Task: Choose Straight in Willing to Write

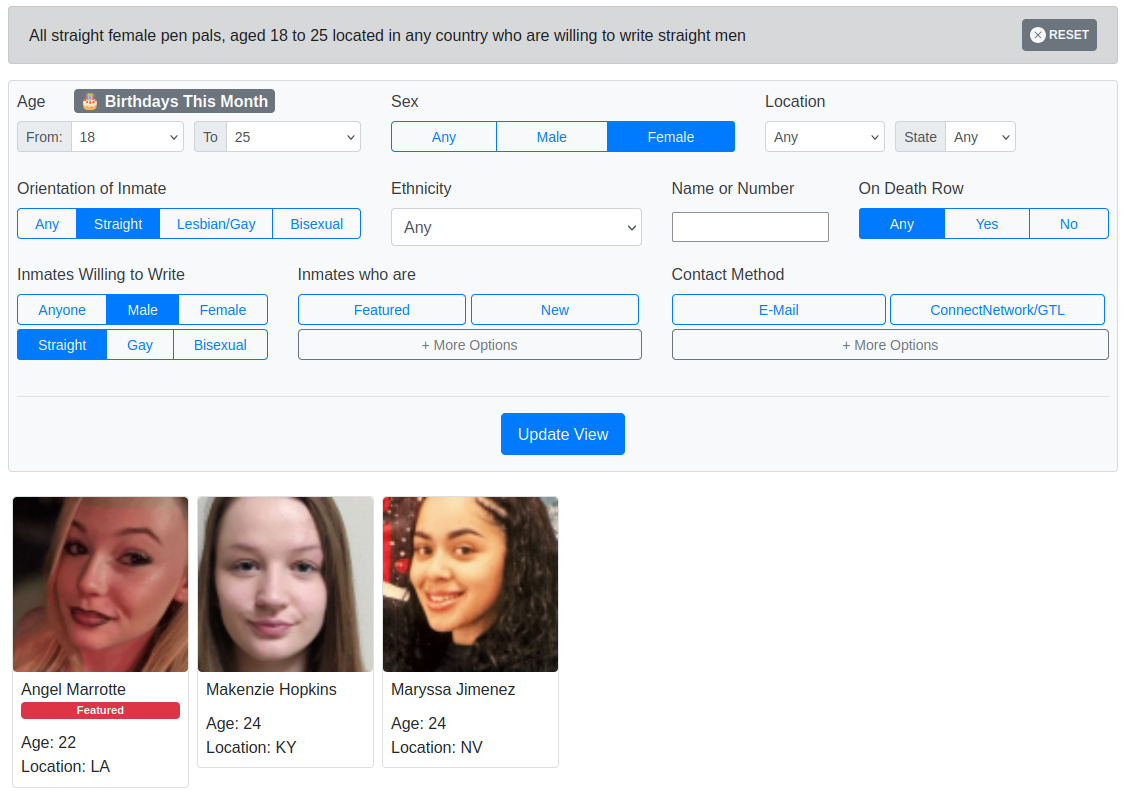Action: click(x=62, y=345)
